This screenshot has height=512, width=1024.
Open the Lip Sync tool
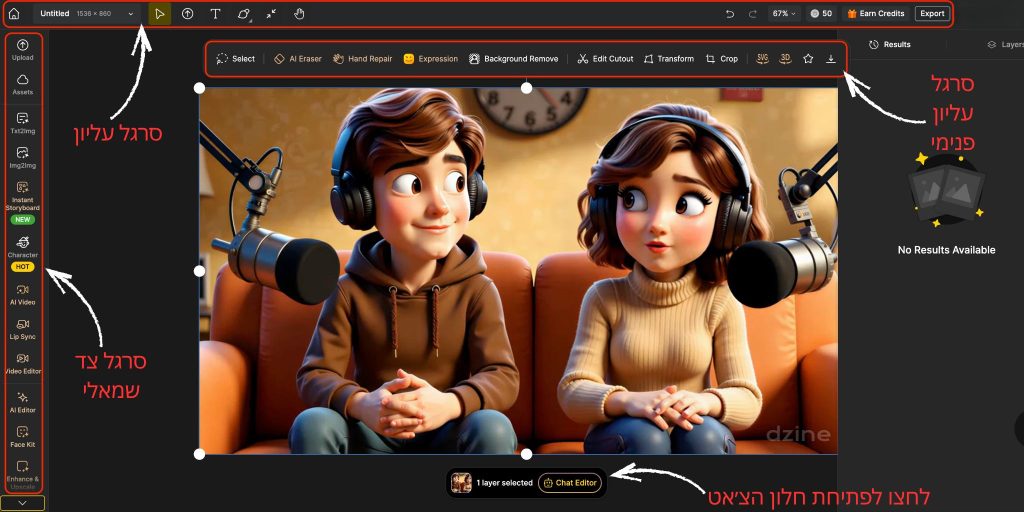pos(23,329)
